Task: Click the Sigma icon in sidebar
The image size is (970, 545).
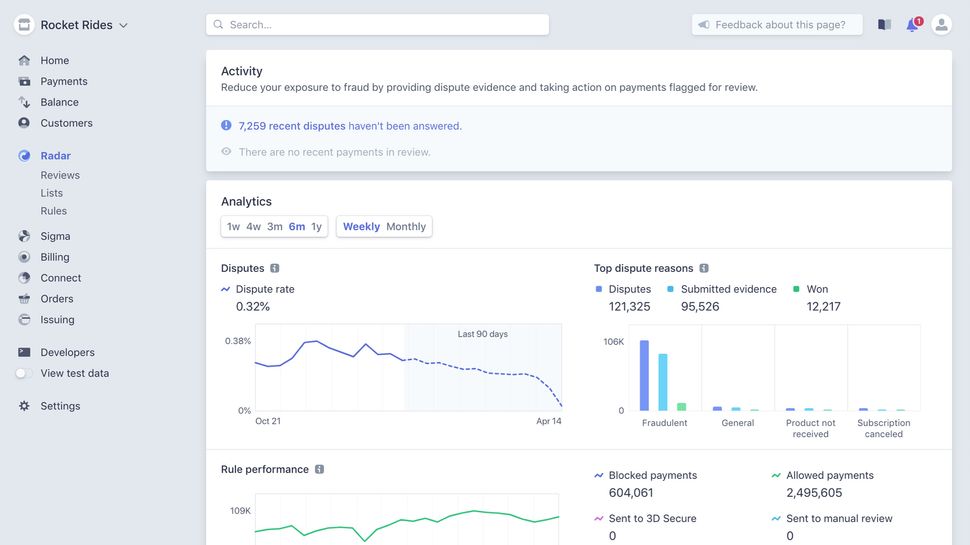Action: pyautogui.click(x=24, y=236)
